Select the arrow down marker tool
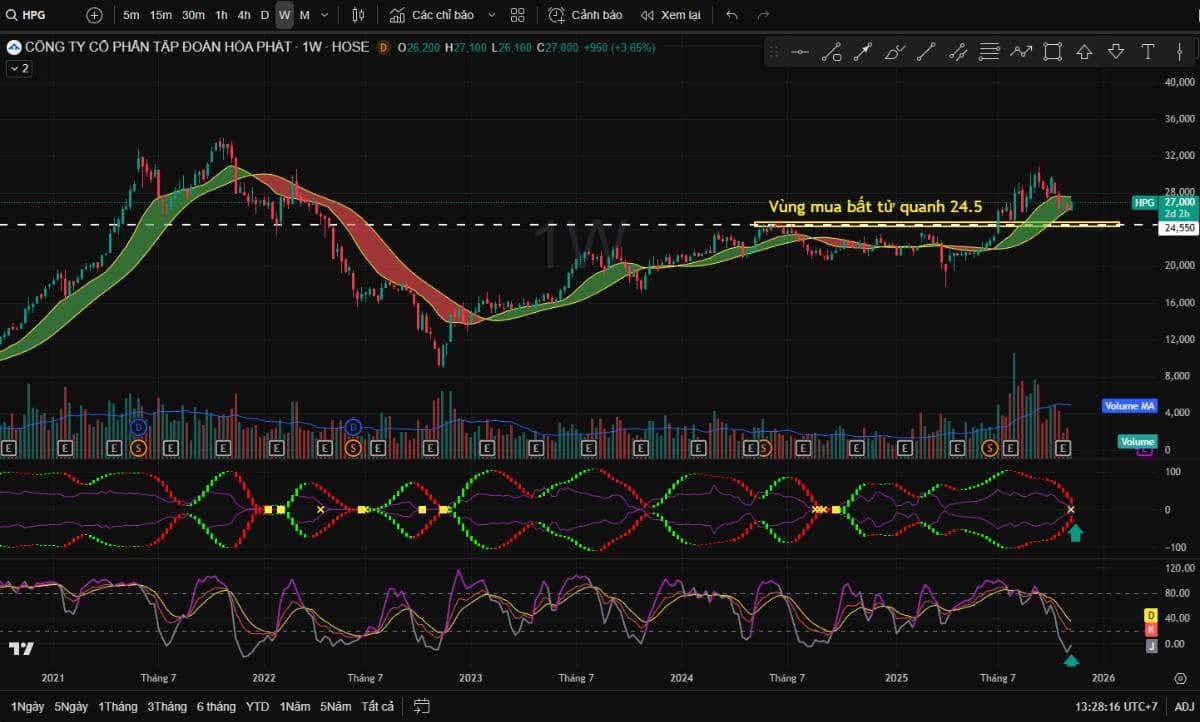1200x722 pixels. click(1116, 52)
